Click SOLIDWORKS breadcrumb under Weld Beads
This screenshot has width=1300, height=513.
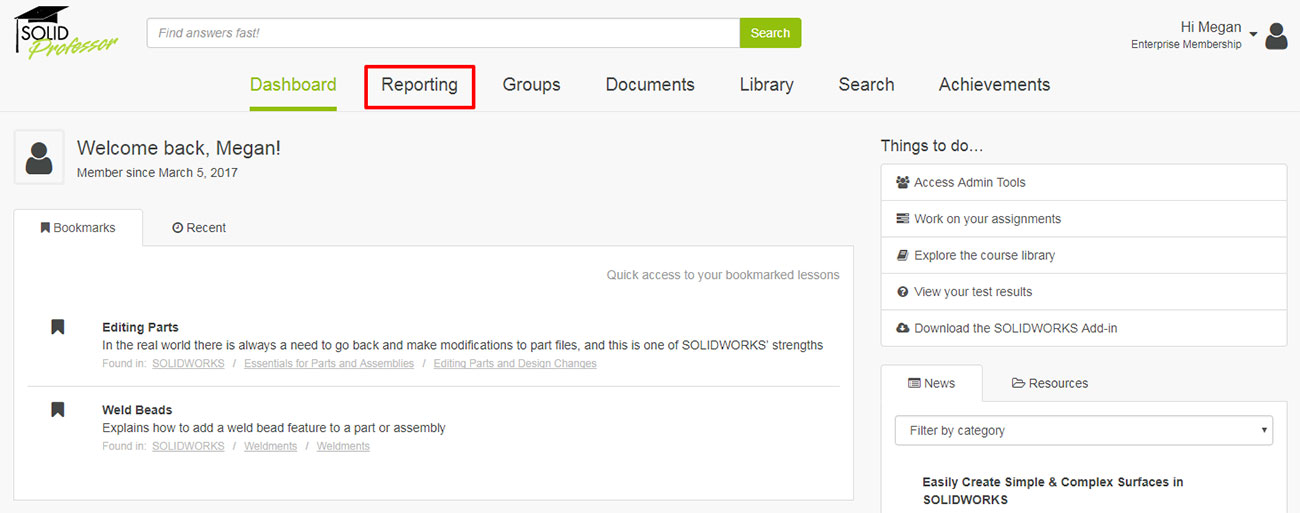(188, 446)
